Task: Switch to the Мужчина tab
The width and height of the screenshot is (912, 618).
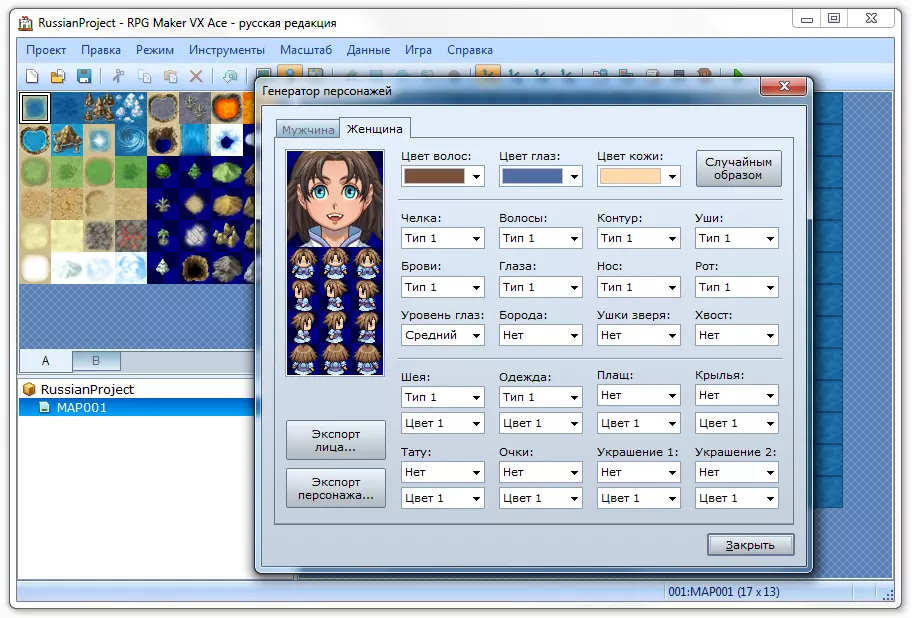Action: point(308,130)
